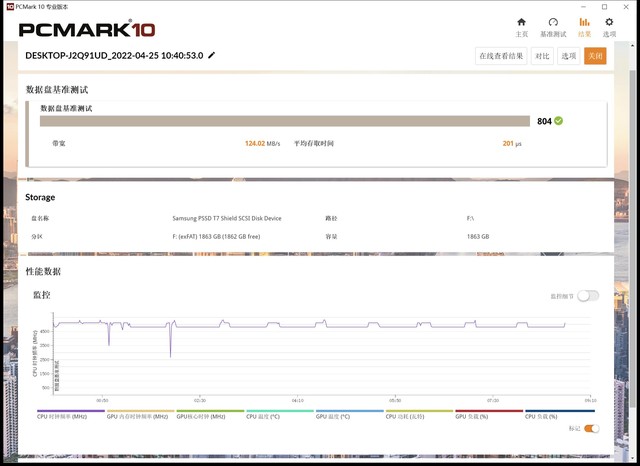Click the PCMark 10 logo

click(87, 29)
